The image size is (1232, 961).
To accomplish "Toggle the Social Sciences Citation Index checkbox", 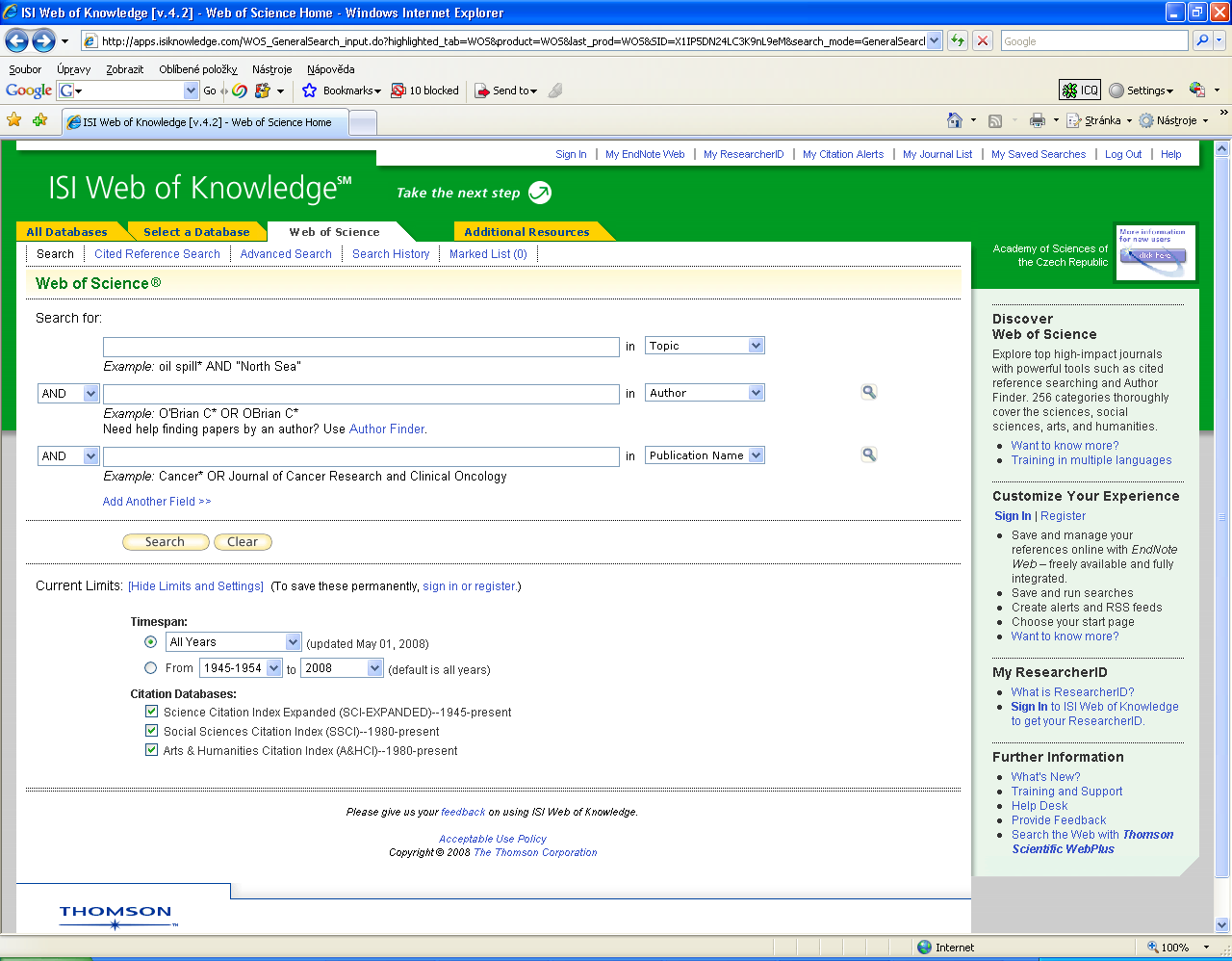I will point(151,731).
